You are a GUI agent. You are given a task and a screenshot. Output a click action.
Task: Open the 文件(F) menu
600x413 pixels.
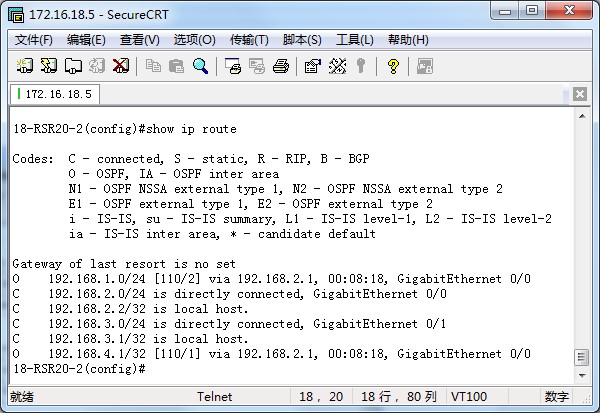pyautogui.click(x=34, y=40)
